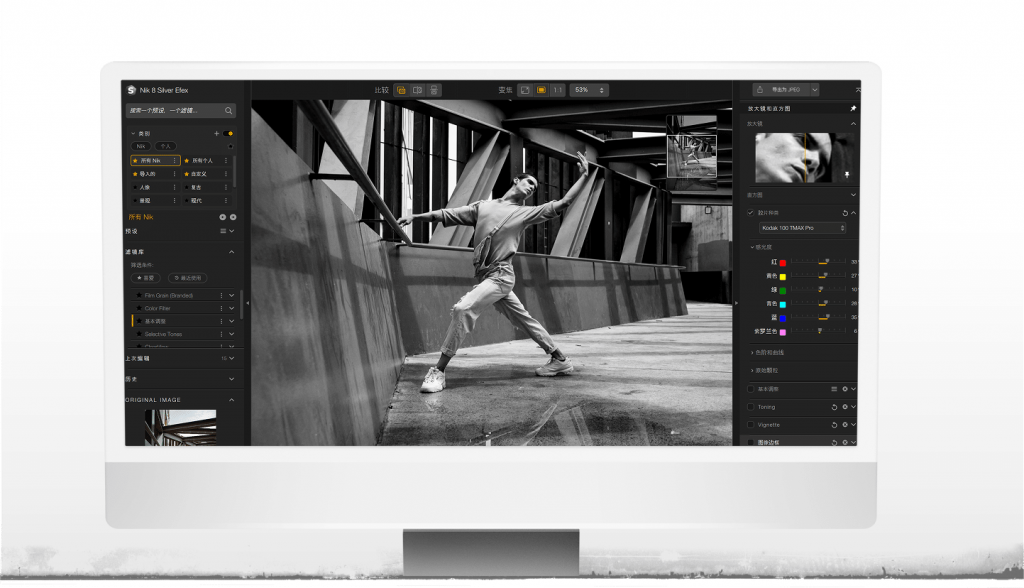Click the search magnifier icon in preset search
This screenshot has width=1024, height=588.
pos(229,110)
